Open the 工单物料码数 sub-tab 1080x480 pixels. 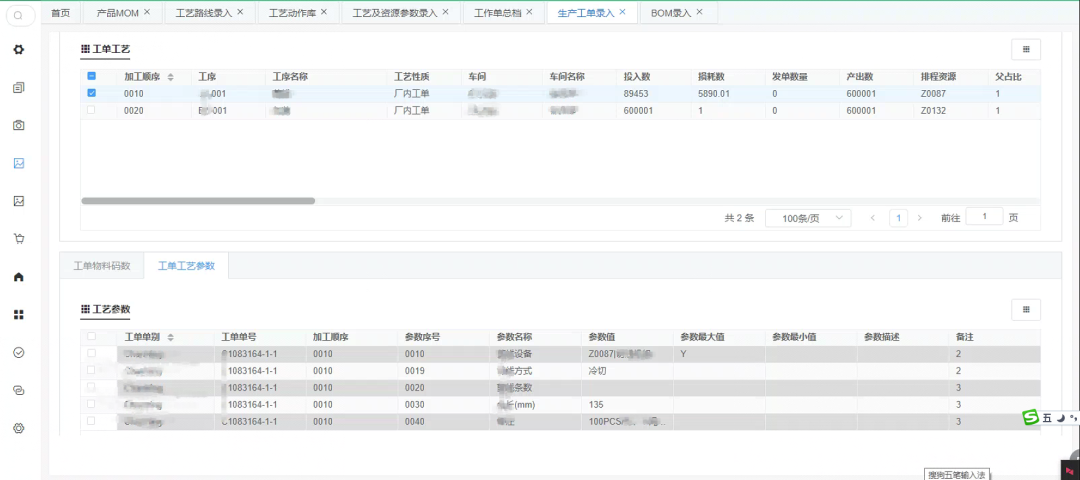[x=102, y=266]
